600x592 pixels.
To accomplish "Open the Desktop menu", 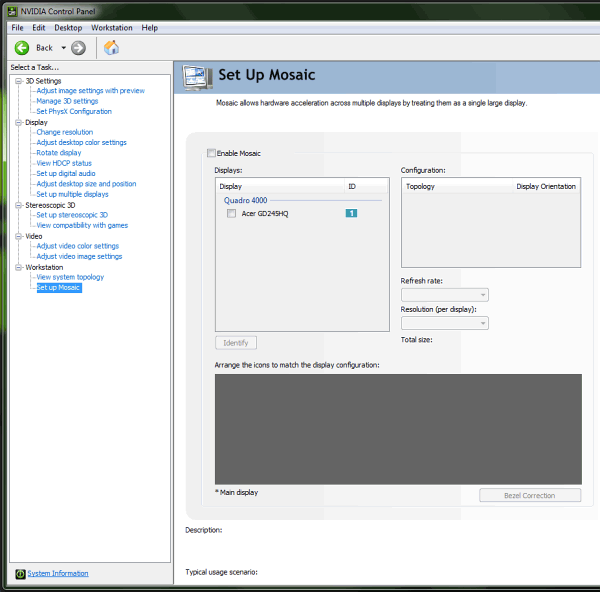I will [68, 28].
